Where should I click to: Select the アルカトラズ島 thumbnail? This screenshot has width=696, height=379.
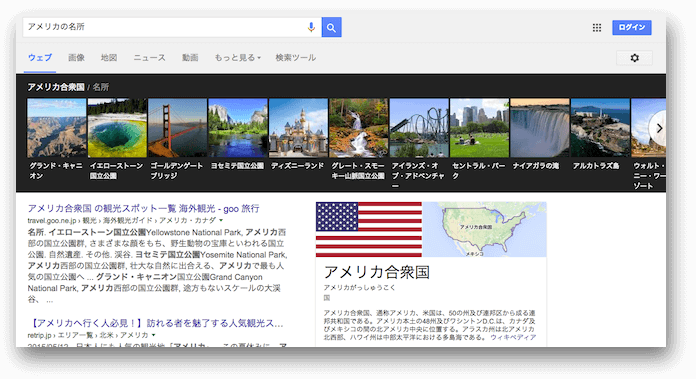pos(600,128)
